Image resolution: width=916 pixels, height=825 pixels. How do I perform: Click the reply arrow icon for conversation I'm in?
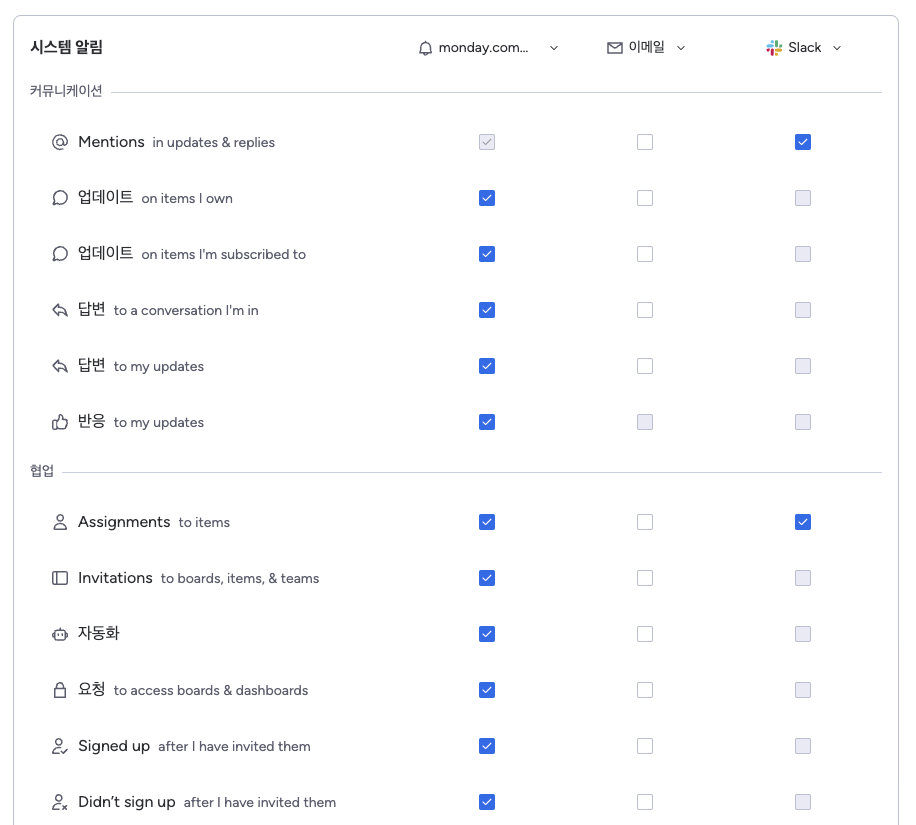60,310
